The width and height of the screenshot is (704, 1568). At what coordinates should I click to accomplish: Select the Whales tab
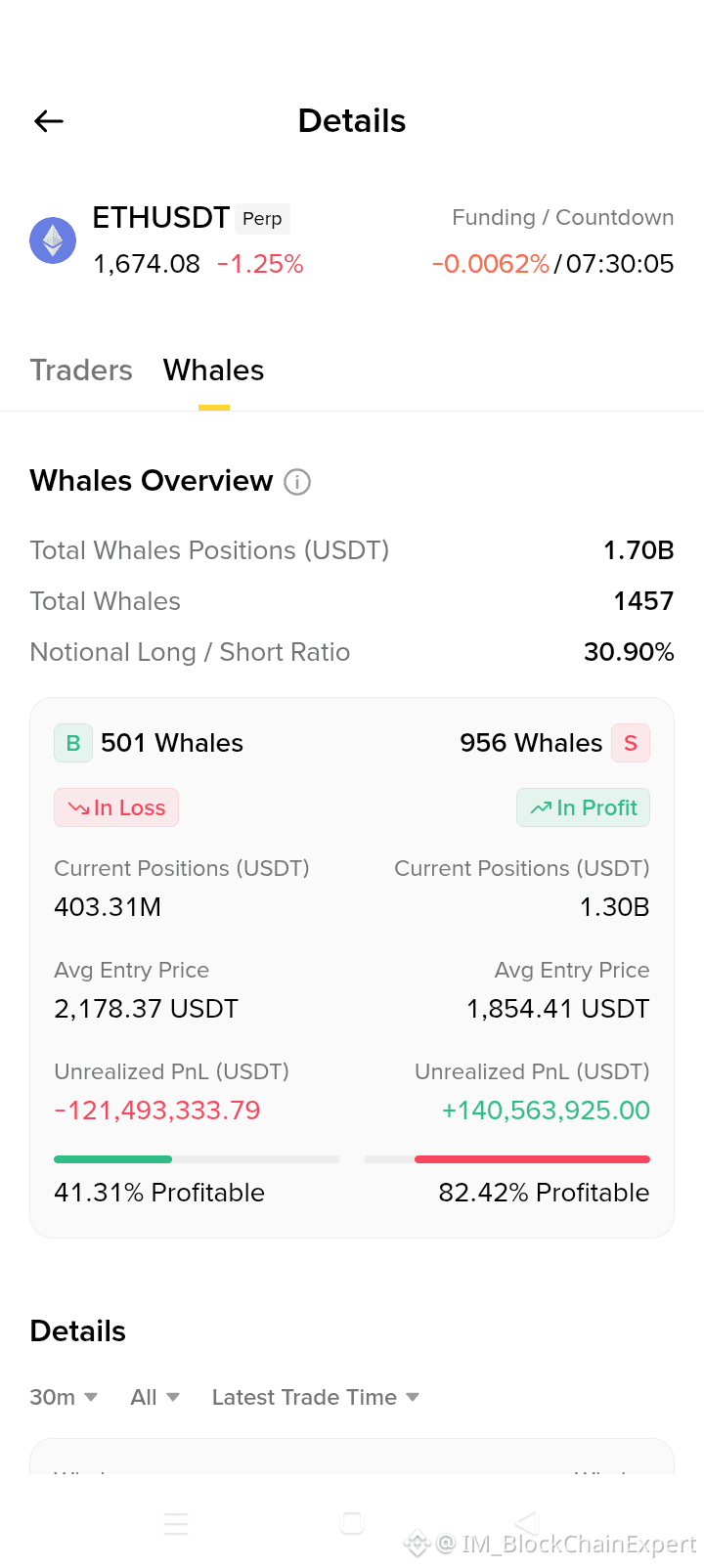coord(213,370)
